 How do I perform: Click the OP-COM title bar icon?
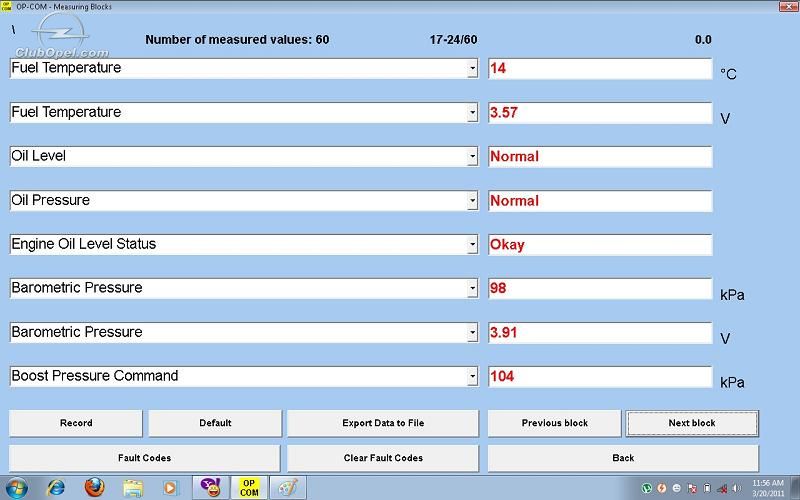tap(7, 6)
